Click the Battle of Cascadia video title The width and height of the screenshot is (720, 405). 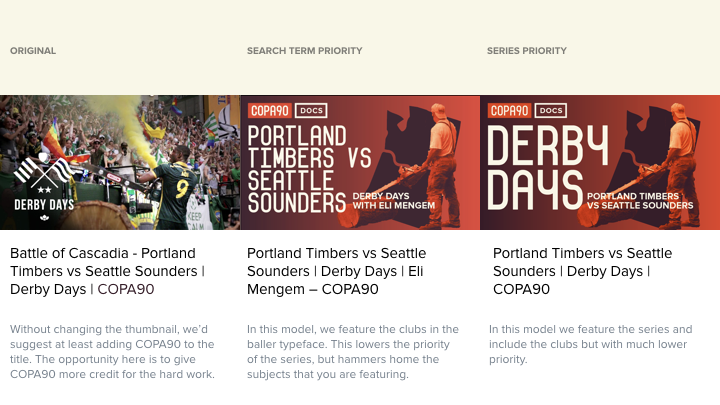coord(107,271)
